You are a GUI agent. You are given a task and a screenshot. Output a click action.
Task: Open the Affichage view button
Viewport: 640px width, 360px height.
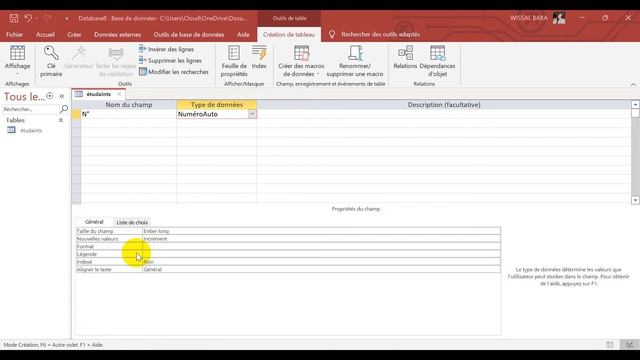click(17, 60)
